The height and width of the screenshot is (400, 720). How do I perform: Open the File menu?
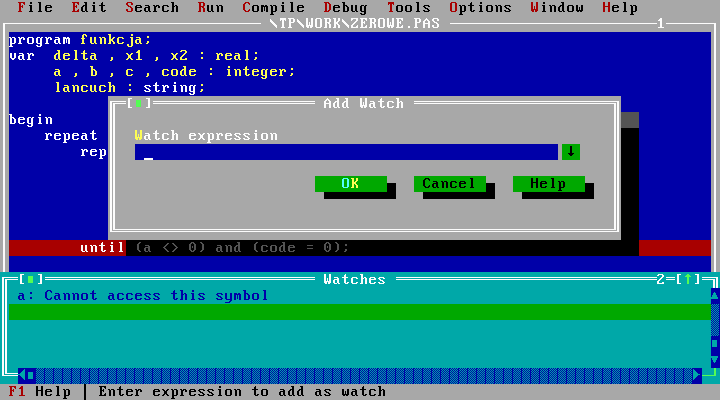click(x=35, y=8)
